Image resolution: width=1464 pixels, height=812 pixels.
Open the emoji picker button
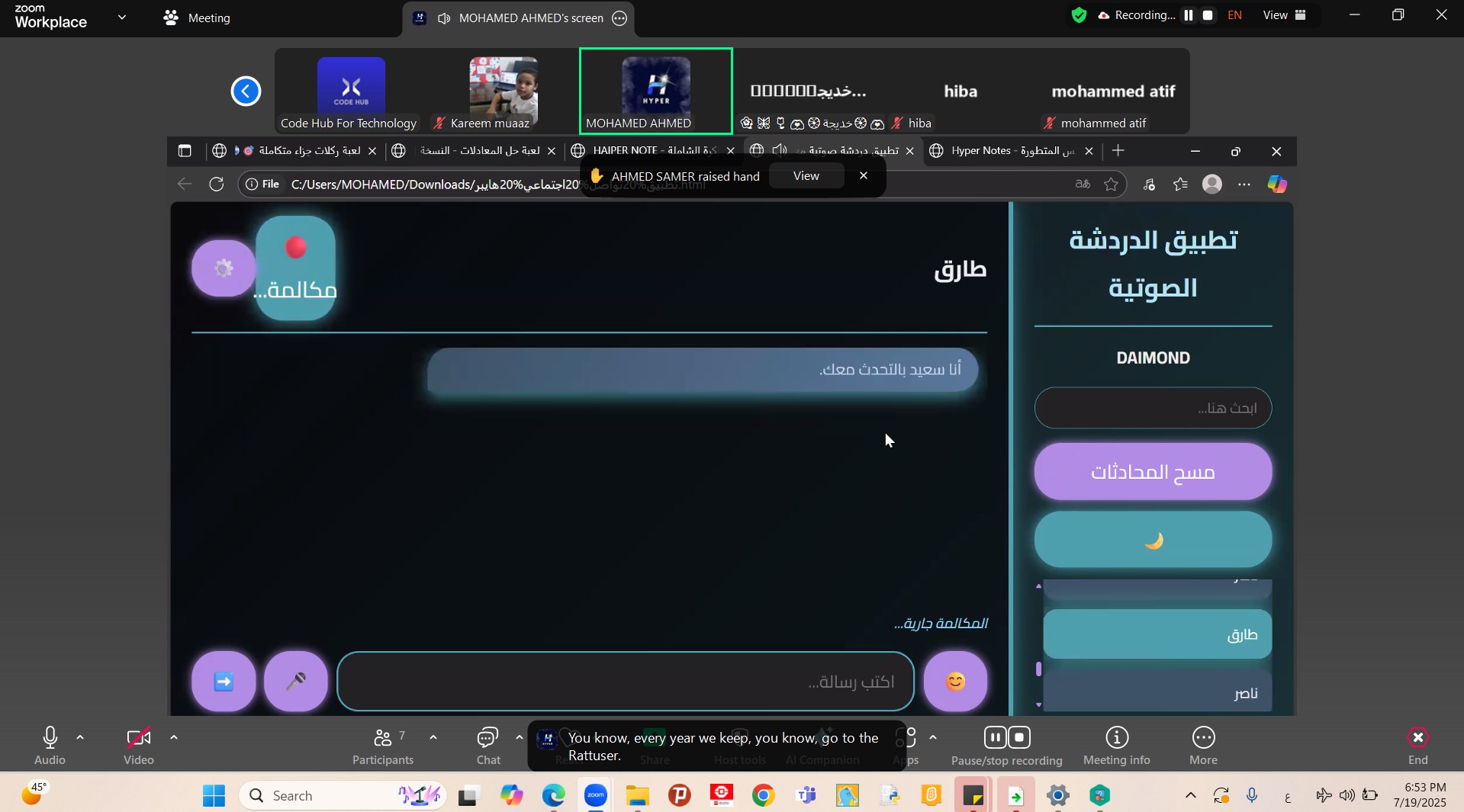pos(955,681)
